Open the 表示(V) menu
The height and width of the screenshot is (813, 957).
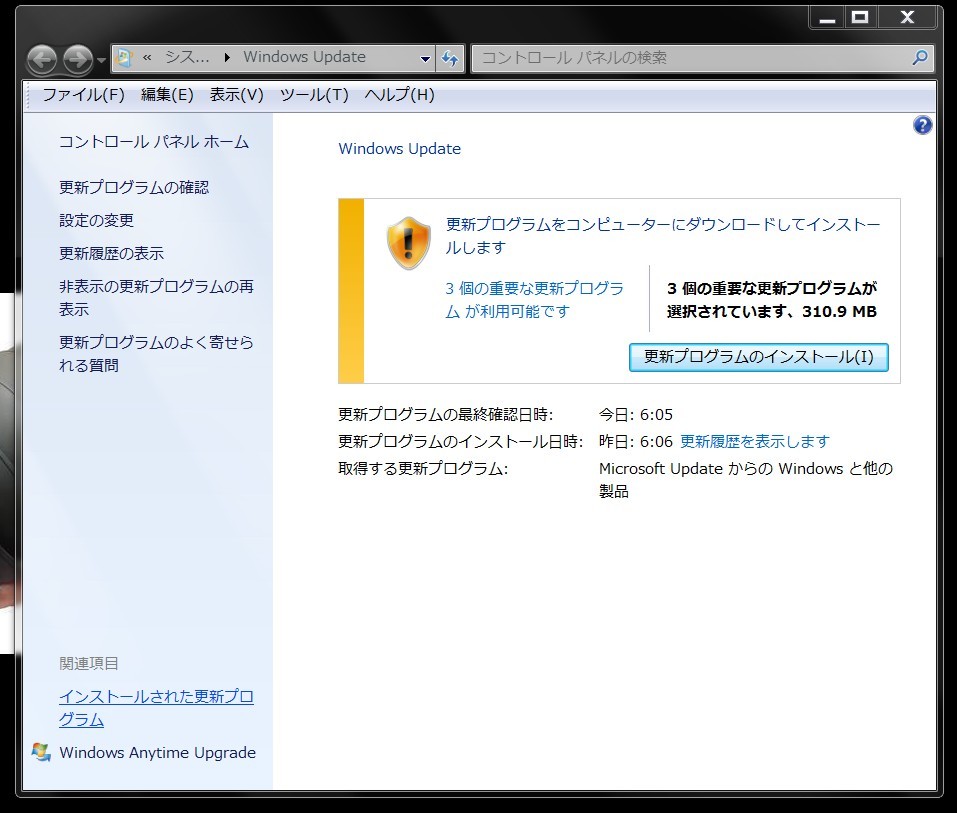(x=237, y=95)
